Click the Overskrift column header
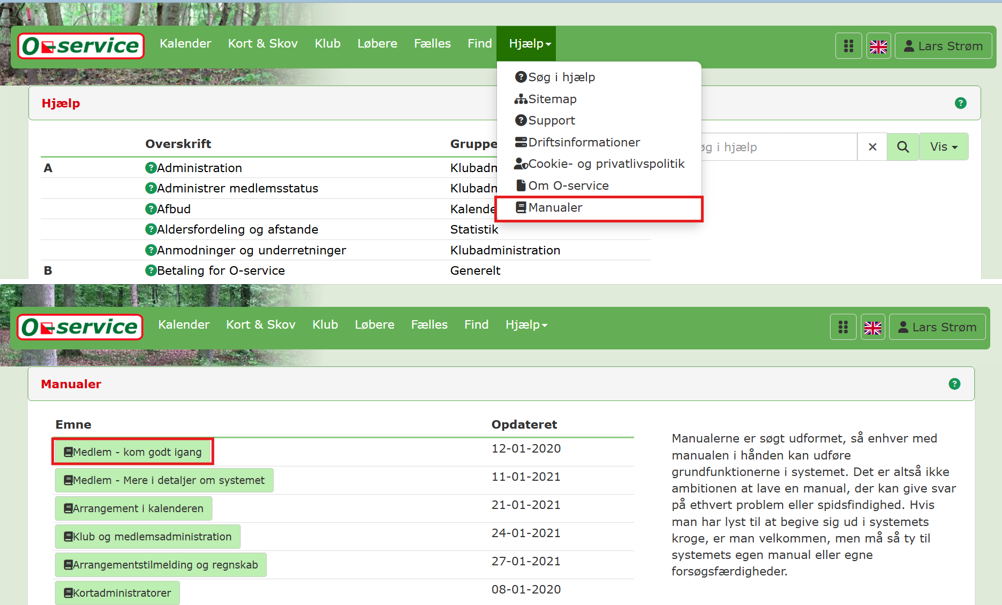The image size is (1002, 605). pos(178,144)
